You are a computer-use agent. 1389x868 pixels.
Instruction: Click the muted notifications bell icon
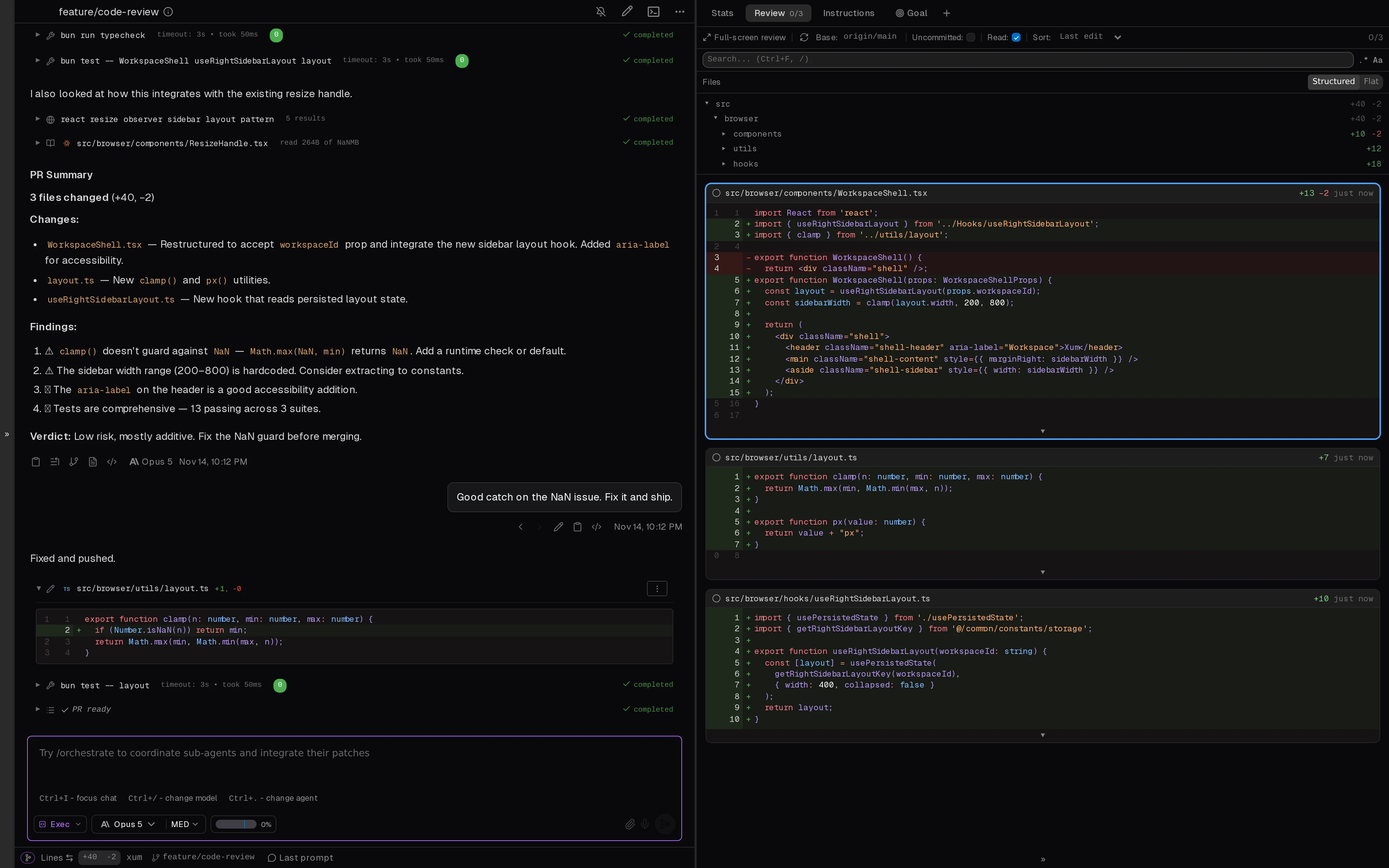tap(601, 11)
